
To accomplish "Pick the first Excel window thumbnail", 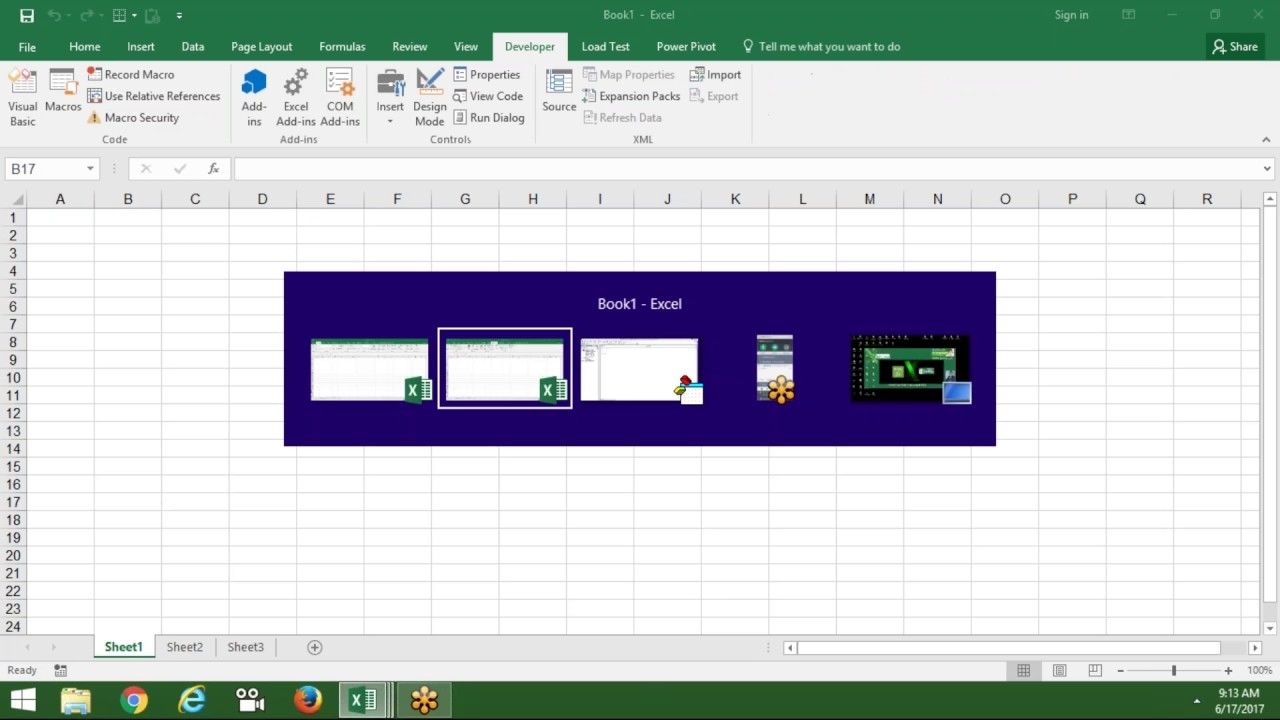I will click(371, 370).
